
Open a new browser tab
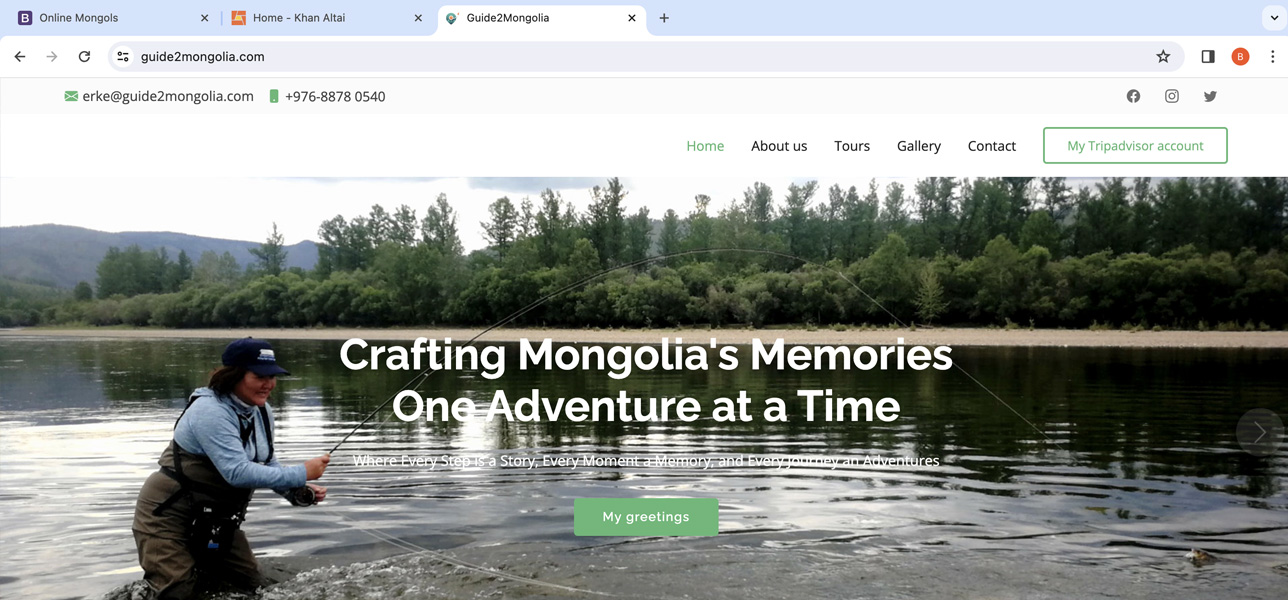click(664, 18)
